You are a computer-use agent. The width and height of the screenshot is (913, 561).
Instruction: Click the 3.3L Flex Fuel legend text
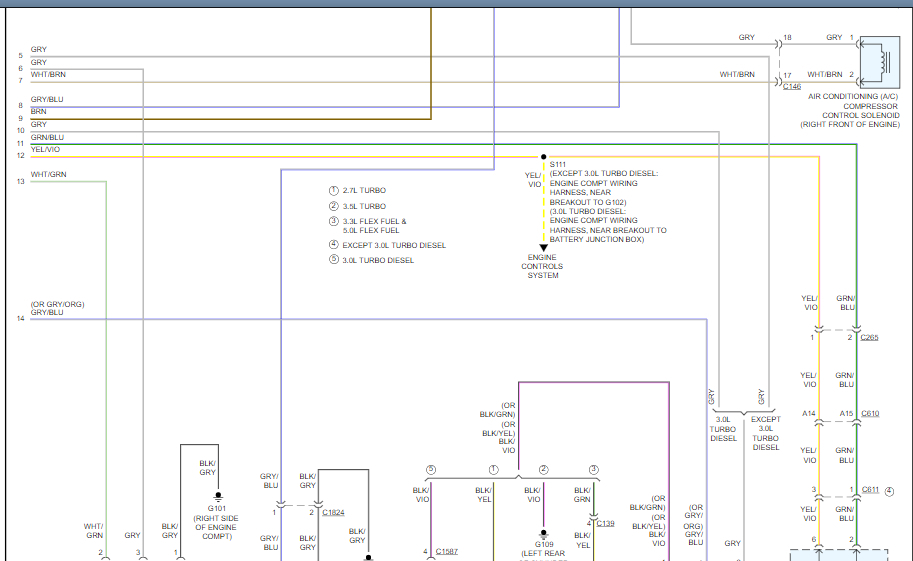click(x=374, y=221)
